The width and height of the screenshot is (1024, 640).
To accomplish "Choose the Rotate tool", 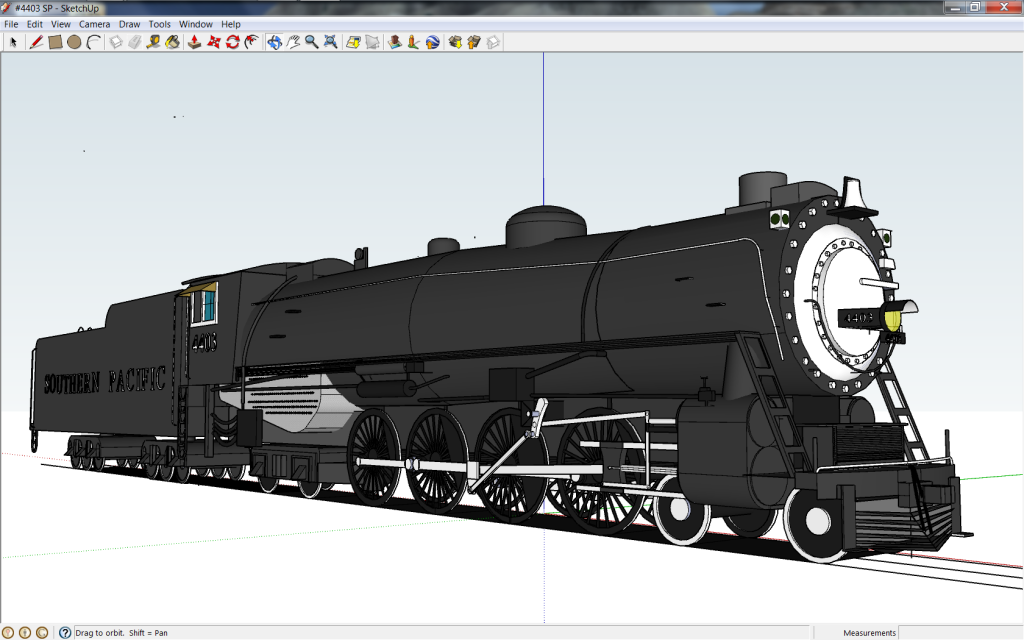I will pos(232,42).
